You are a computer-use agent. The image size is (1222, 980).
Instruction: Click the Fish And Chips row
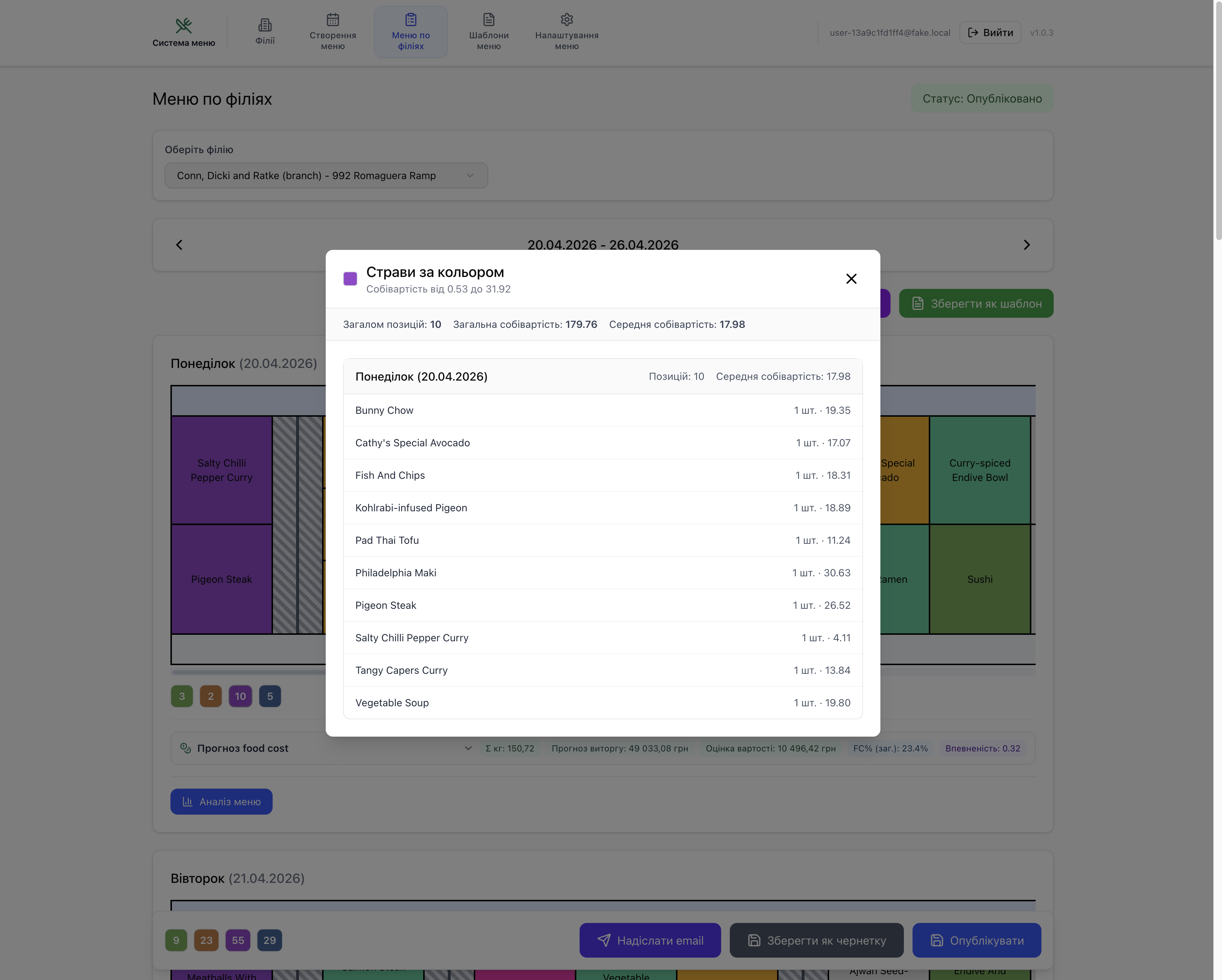click(x=603, y=475)
